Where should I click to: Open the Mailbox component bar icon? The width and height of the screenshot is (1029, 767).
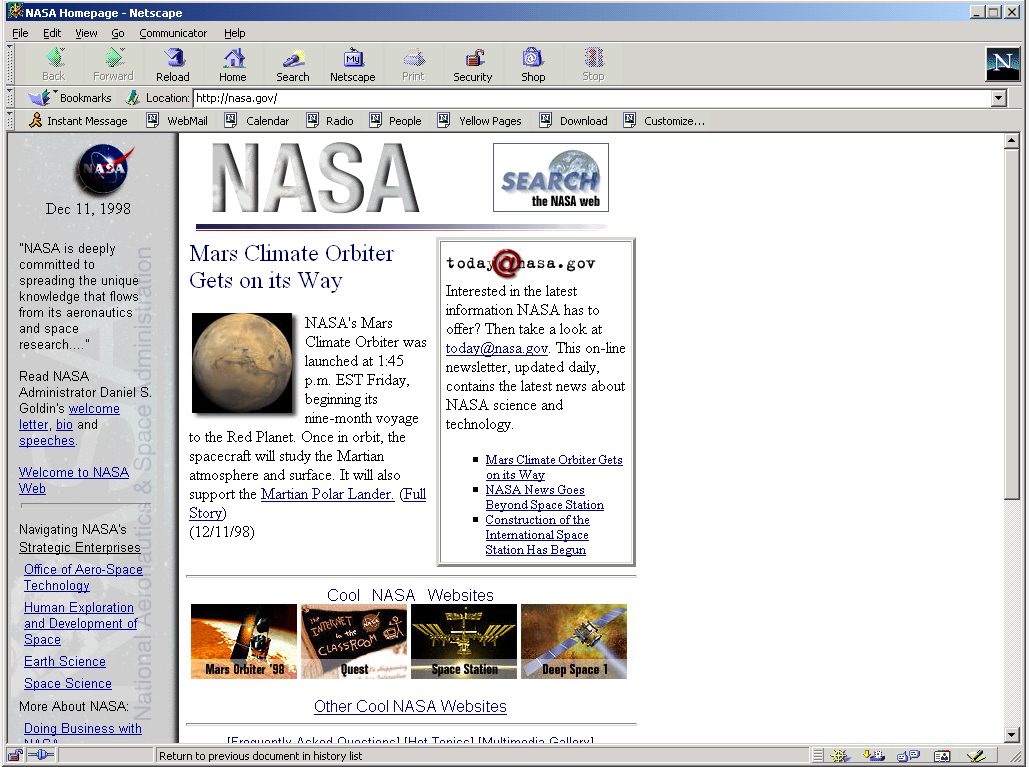pos(874,756)
